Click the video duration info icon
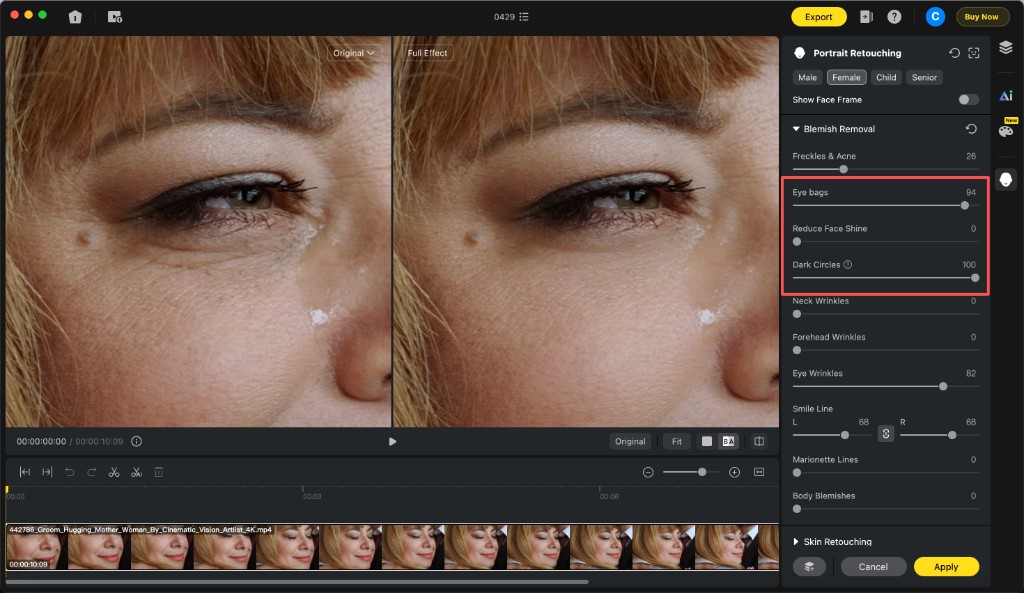Image resolution: width=1024 pixels, height=593 pixels. coord(136,441)
